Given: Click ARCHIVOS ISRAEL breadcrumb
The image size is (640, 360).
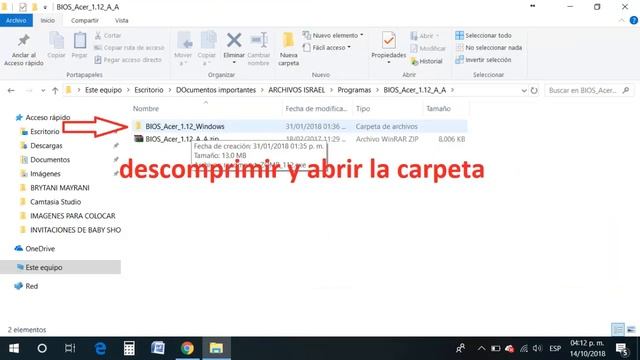Looking at the screenshot, I should pos(296,90).
